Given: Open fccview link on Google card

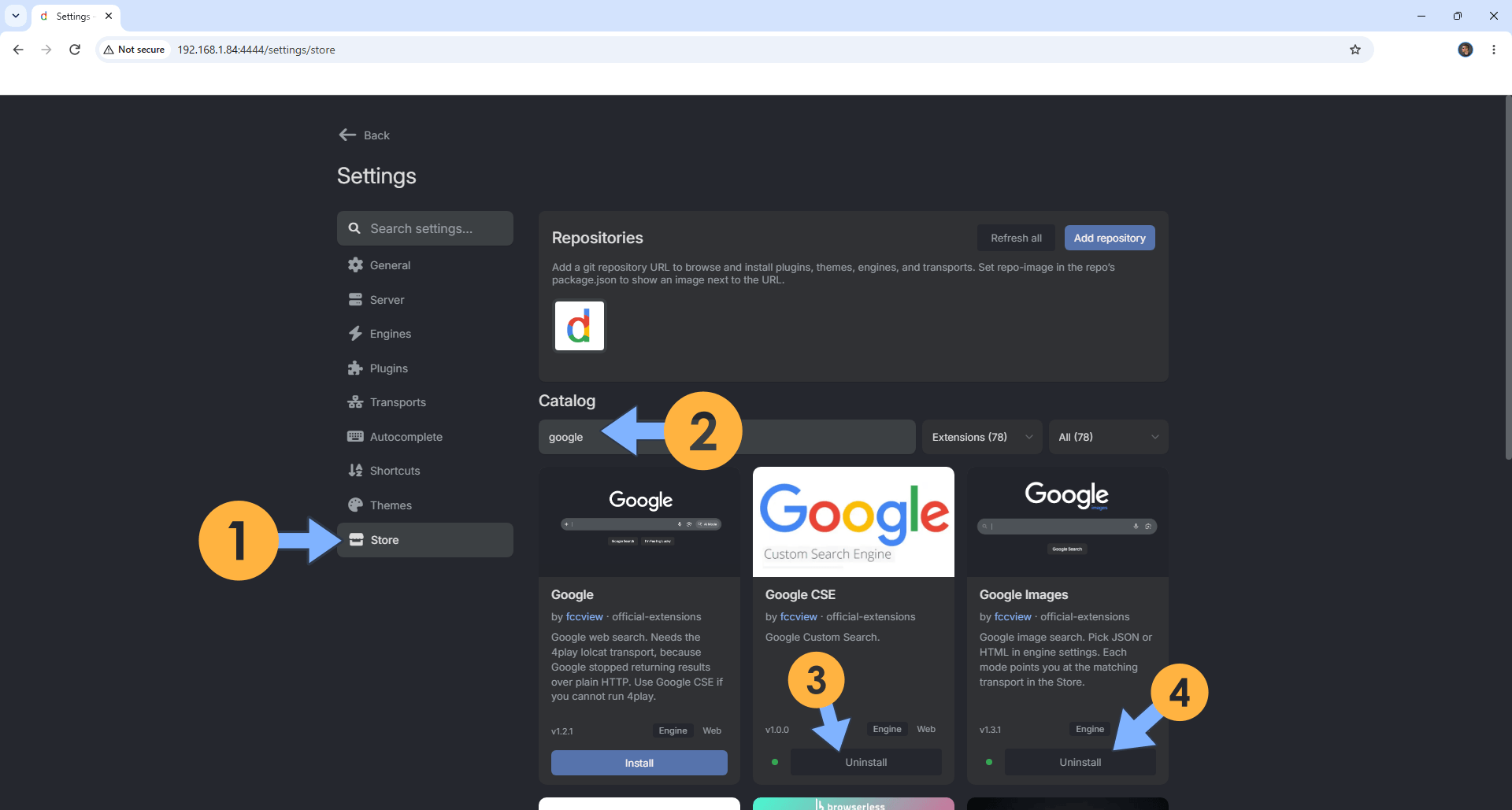Looking at the screenshot, I should tap(584, 617).
